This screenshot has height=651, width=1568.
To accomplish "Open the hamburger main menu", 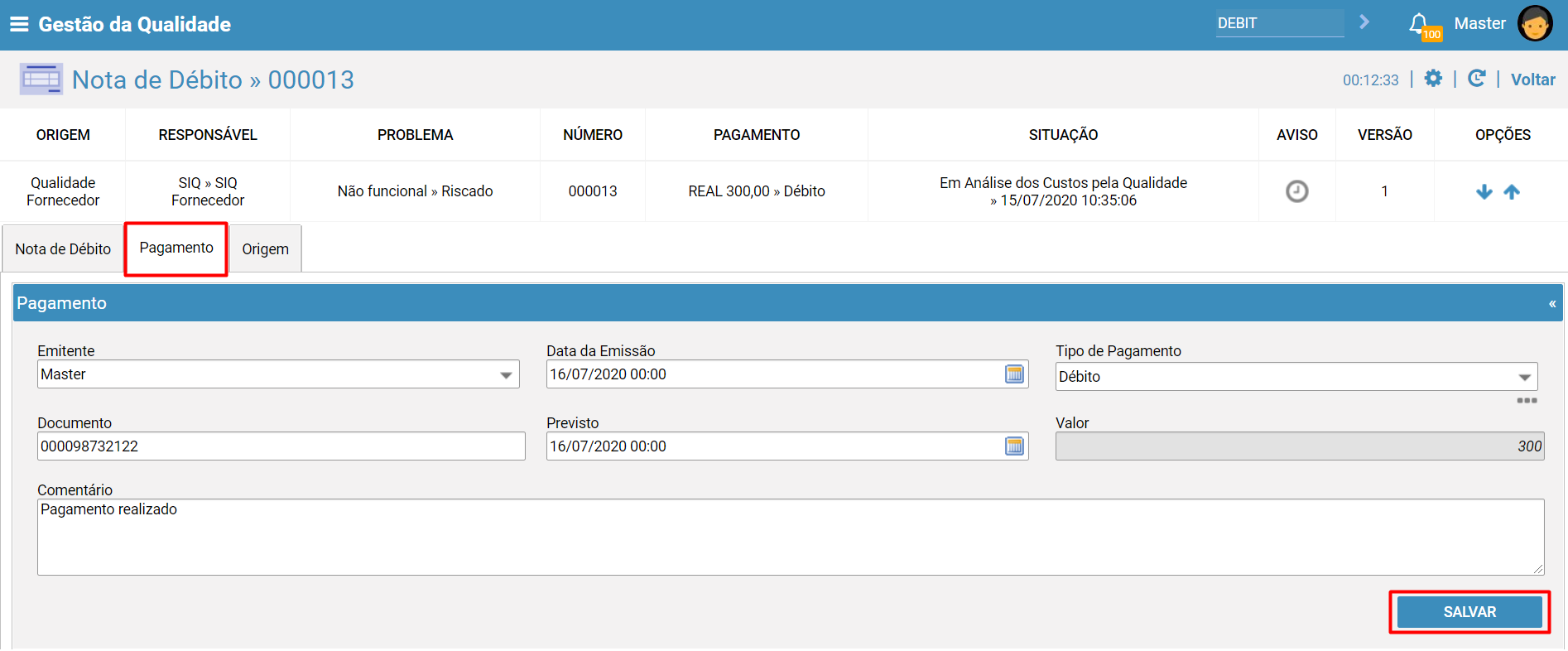I will tap(19, 24).
